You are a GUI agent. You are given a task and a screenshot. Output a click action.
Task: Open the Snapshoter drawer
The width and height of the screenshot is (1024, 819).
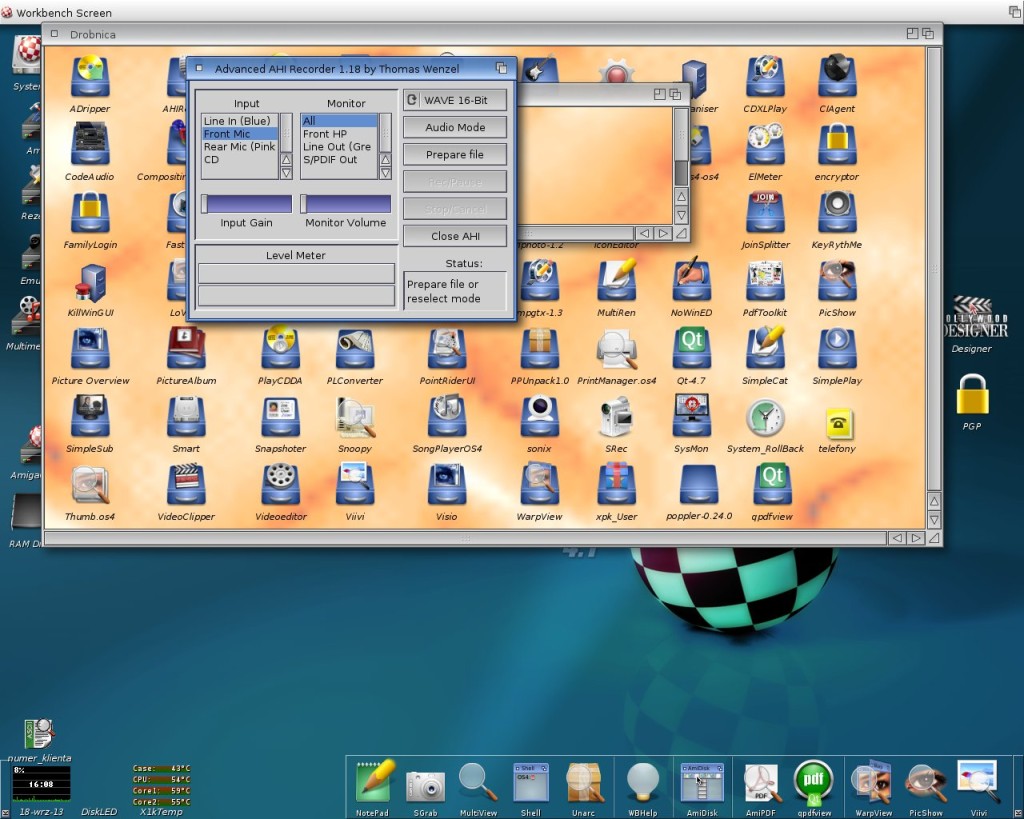coord(280,417)
